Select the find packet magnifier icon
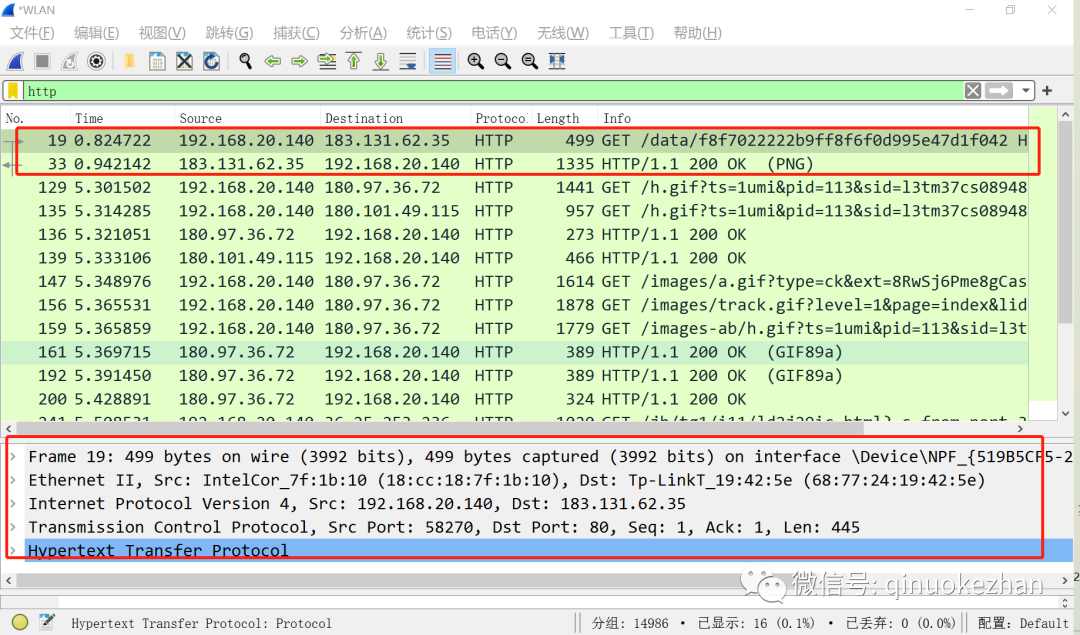Screen dimensions: 1080x635 245,61
